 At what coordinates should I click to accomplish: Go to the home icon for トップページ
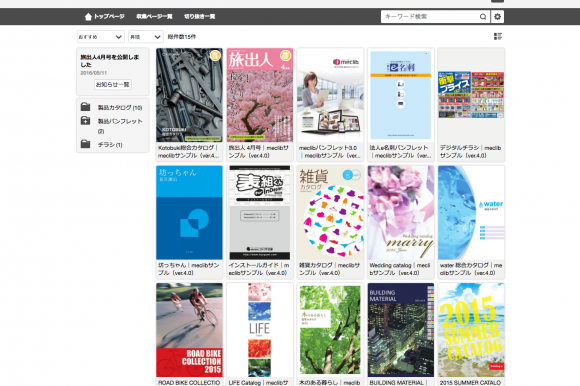88,17
